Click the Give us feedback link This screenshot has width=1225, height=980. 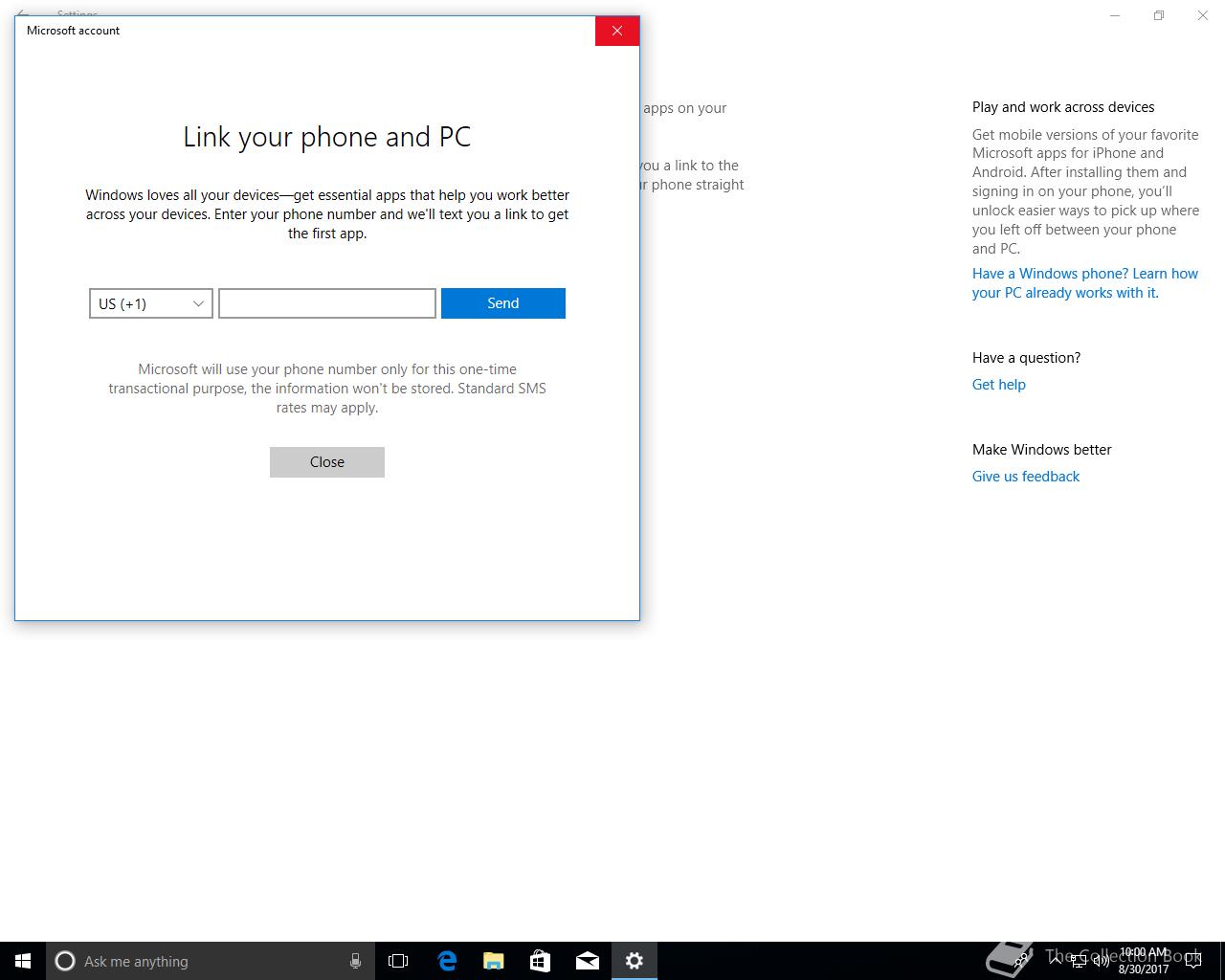[1026, 477]
